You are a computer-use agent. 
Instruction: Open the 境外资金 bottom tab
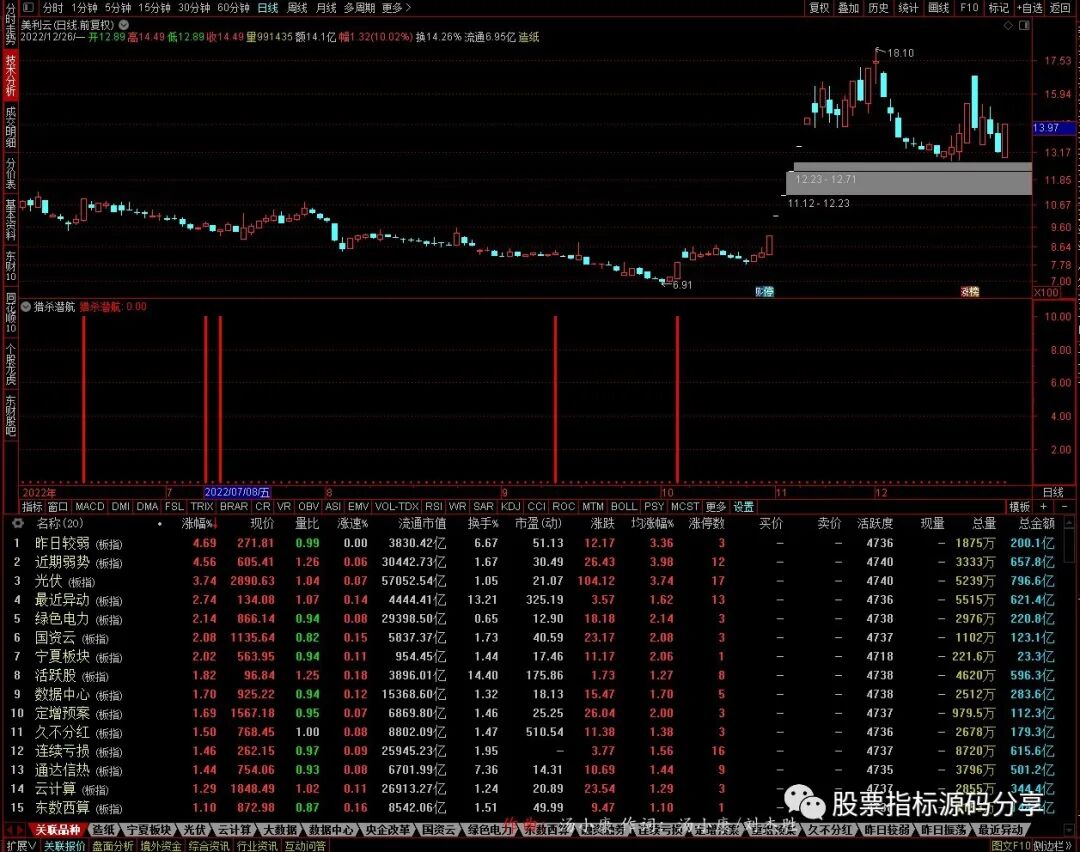160,845
